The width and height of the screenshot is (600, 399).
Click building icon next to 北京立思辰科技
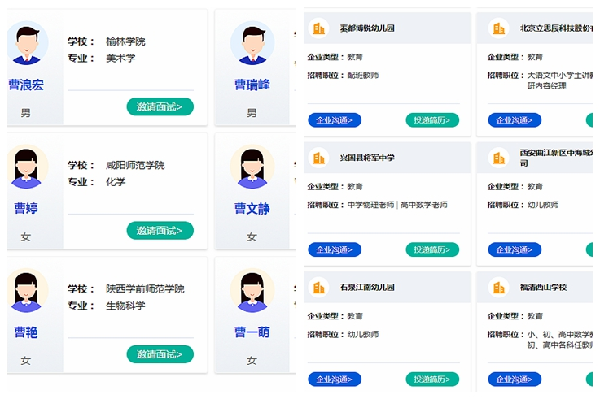(499, 28)
